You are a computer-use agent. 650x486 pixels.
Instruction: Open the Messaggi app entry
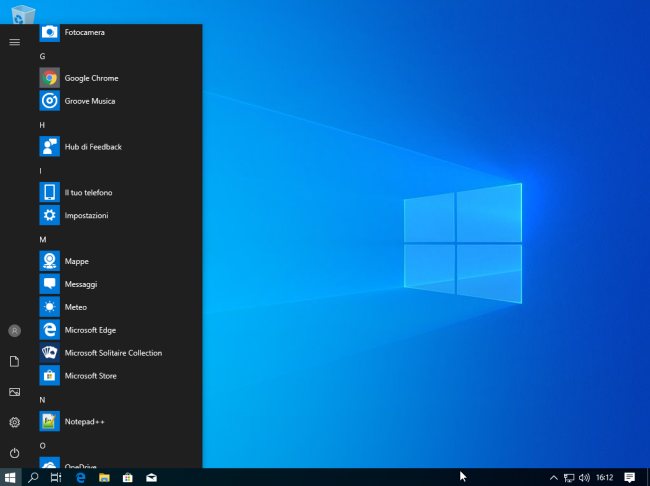[x=80, y=284]
